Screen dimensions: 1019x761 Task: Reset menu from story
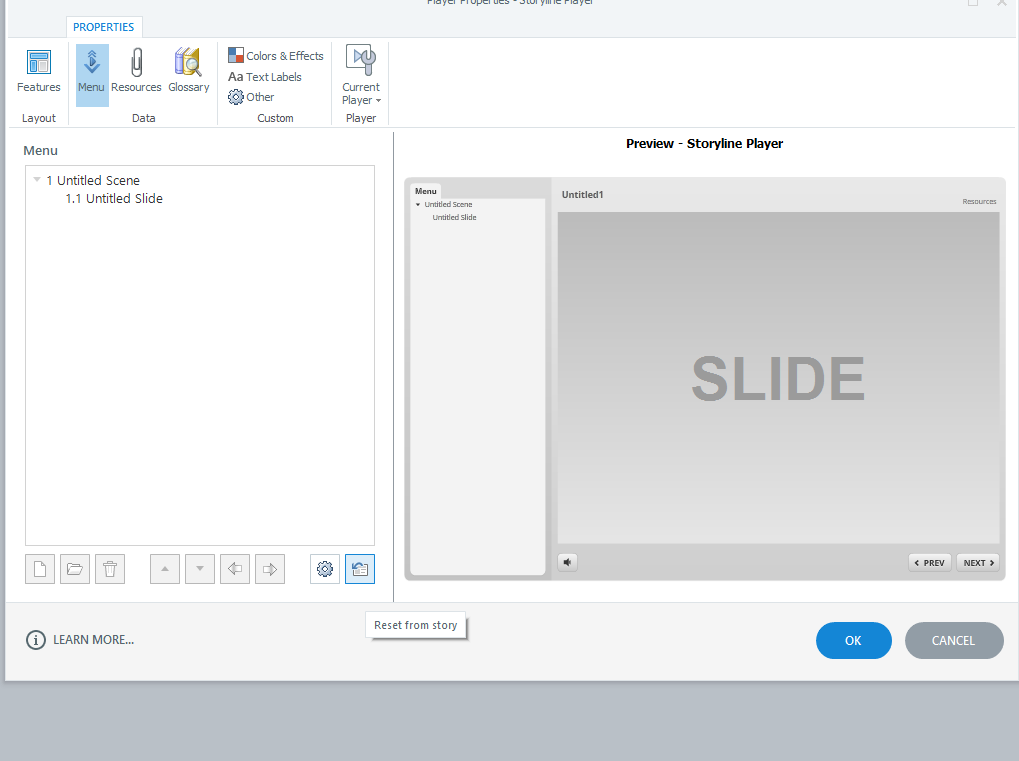(x=360, y=568)
